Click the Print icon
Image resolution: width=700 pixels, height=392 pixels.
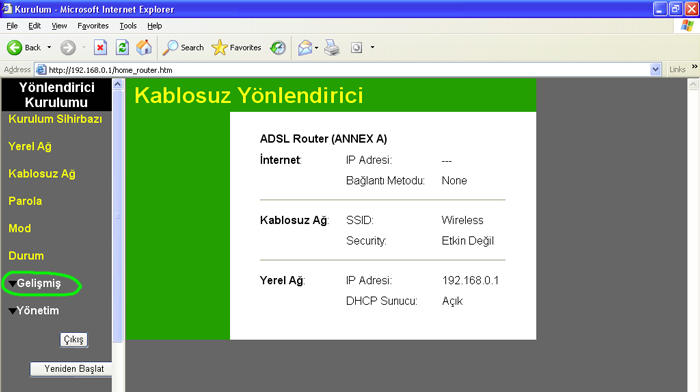point(332,47)
